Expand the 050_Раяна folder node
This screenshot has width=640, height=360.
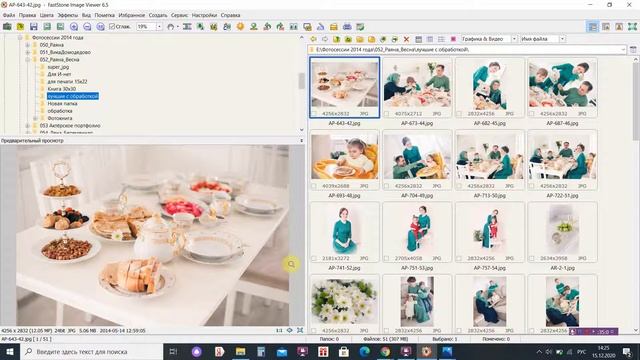(x=27, y=45)
